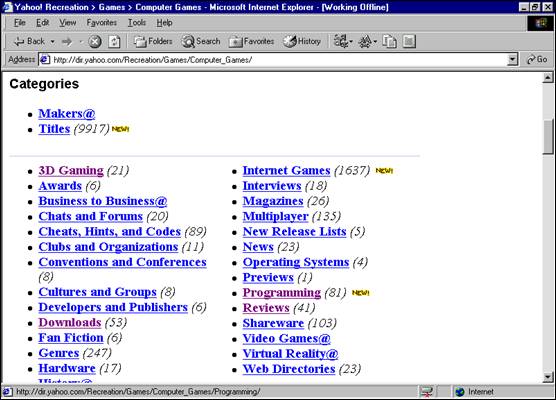Open the Favorites toolbar button
The width and height of the screenshot is (556, 400).
tap(251, 41)
